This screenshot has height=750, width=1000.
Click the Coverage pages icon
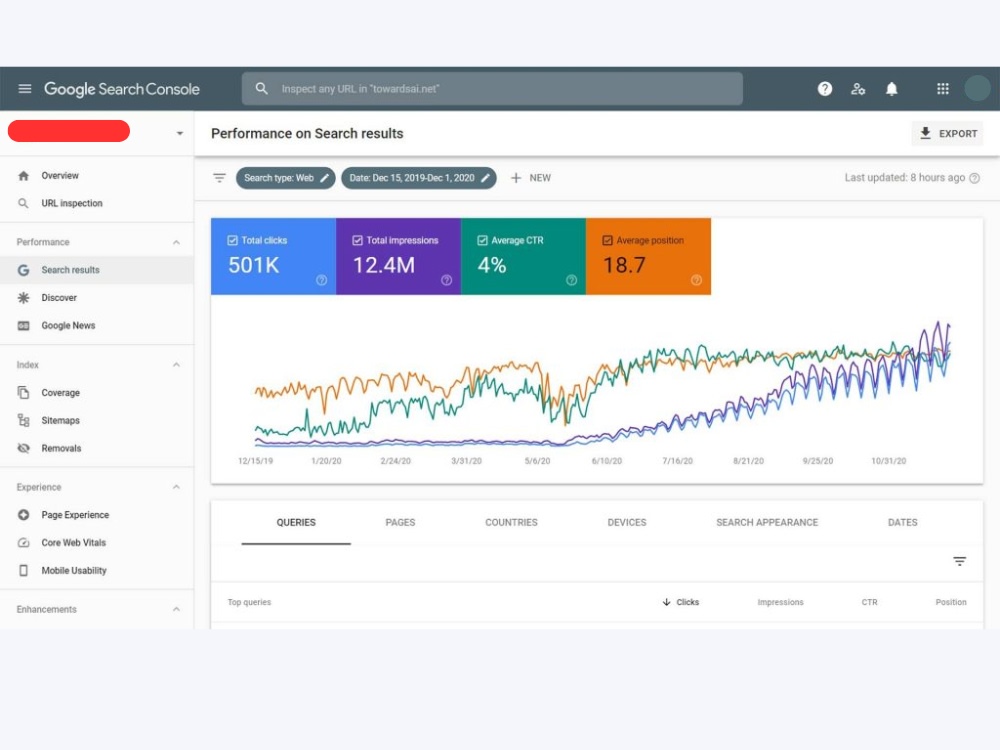(x=24, y=392)
